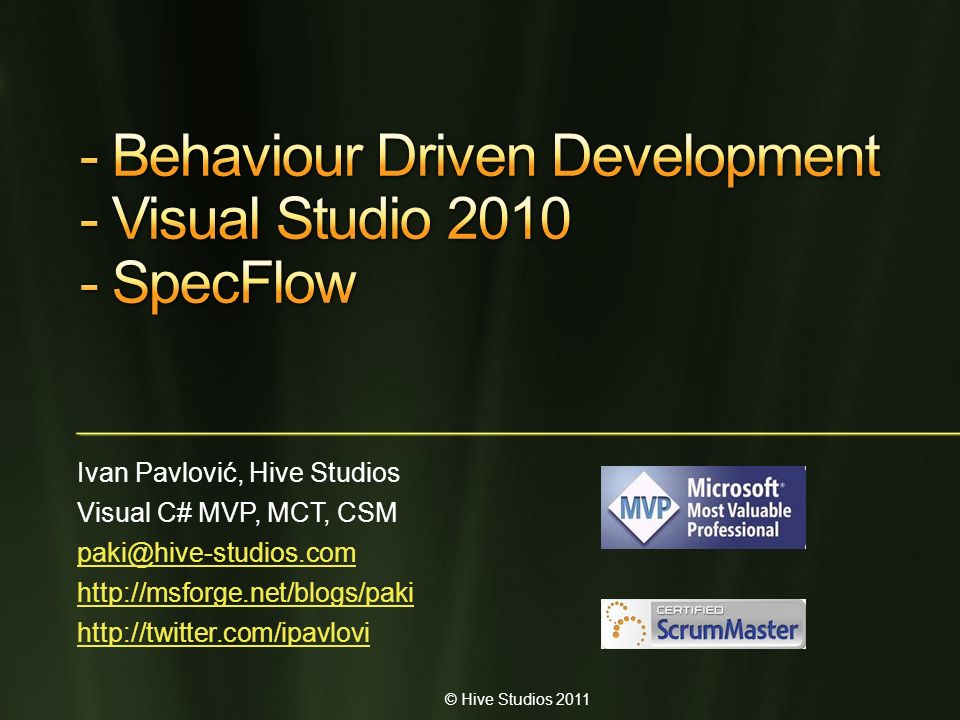The height and width of the screenshot is (720, 960).
Task: Click the Microsoft MVP badge image
Action: [x=703, y=507]
